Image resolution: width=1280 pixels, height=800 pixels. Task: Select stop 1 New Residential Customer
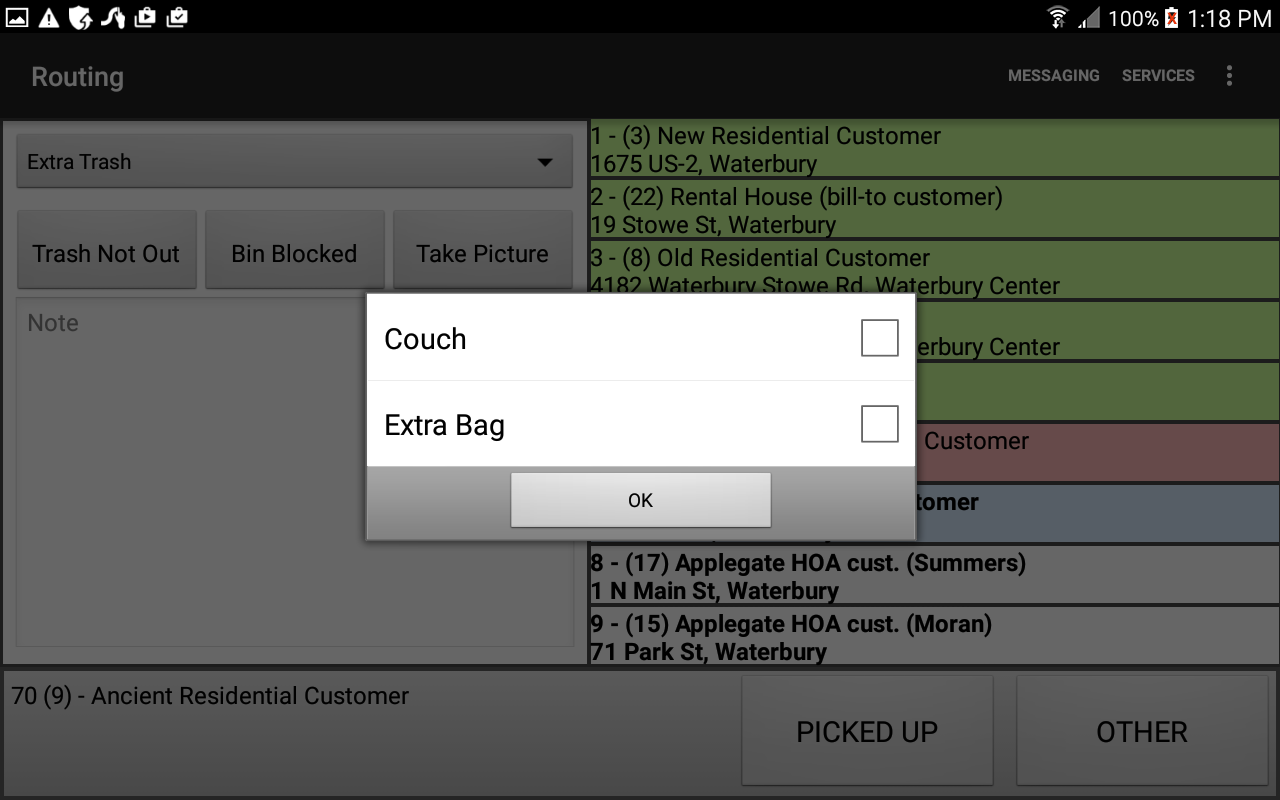pos(934,149)
